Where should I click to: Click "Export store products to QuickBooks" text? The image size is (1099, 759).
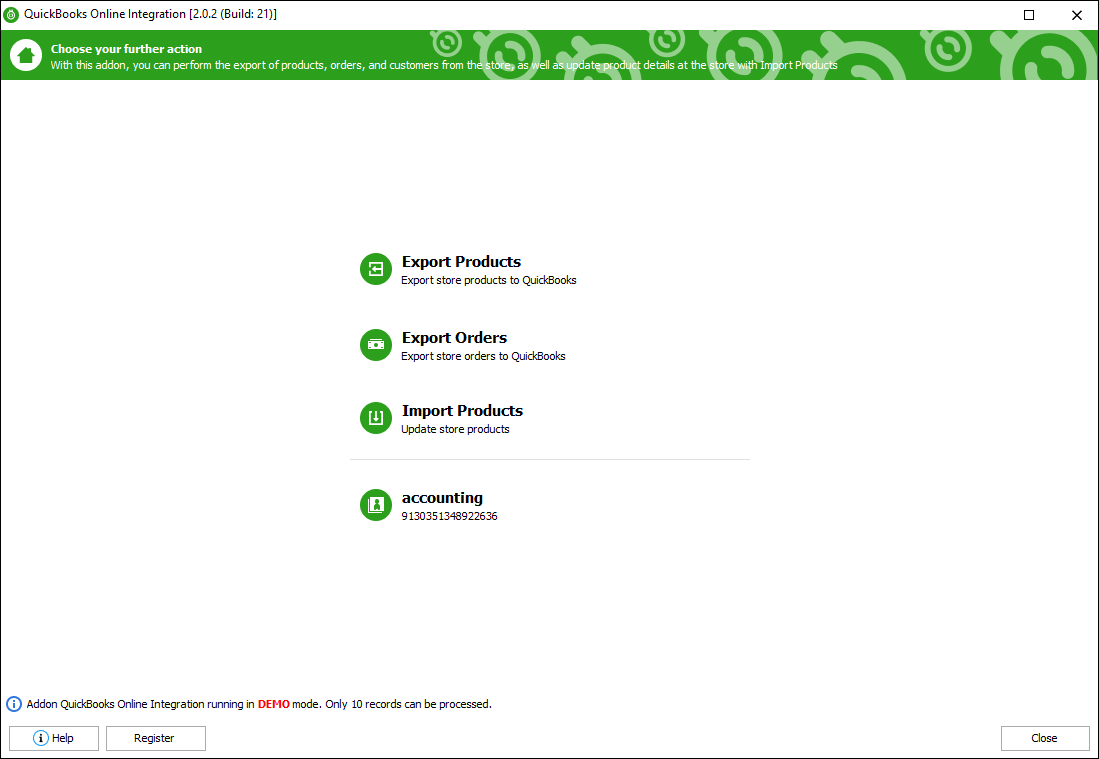pos(489,280)
